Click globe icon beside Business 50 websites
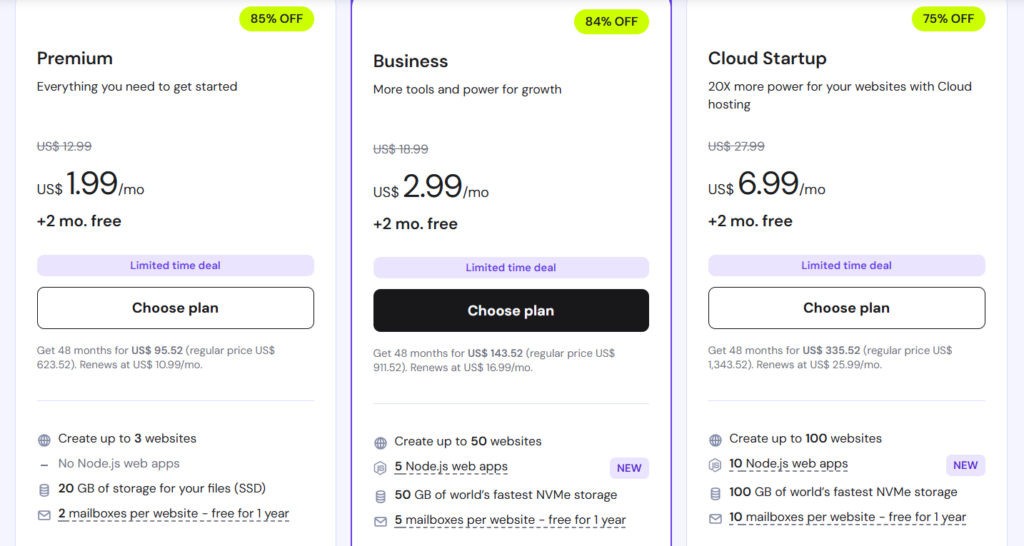This screenshot has height=546, width=1024. pos(380,442)
